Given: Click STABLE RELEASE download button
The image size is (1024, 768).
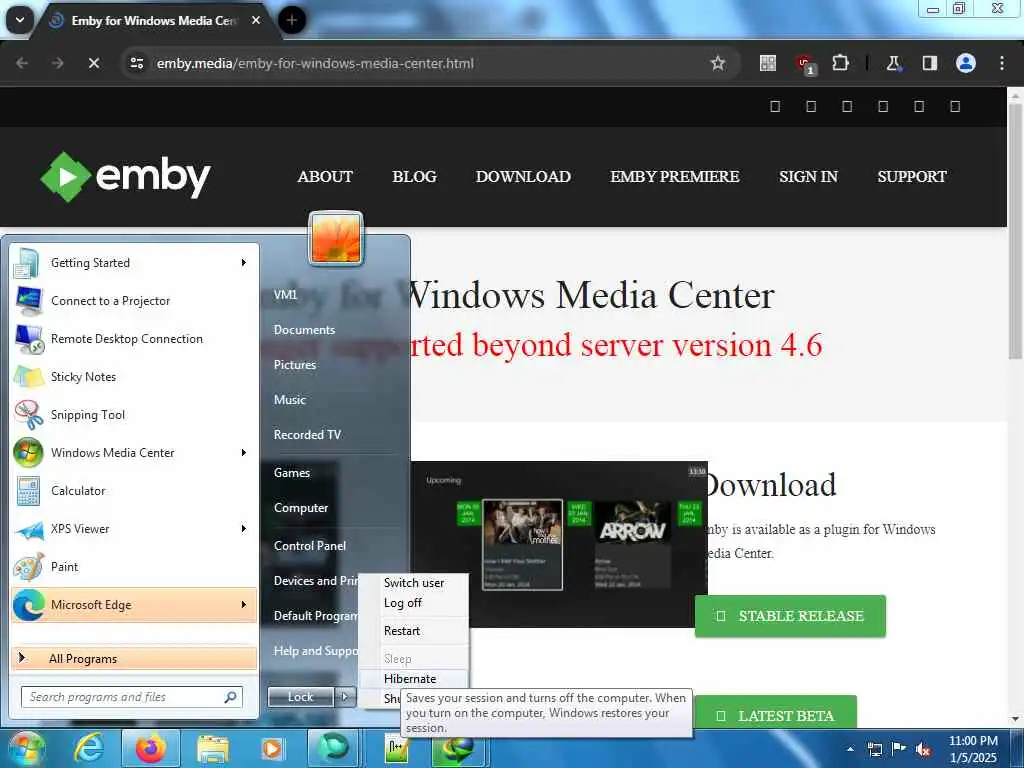Looking at the screenshot, I should 790,616.
